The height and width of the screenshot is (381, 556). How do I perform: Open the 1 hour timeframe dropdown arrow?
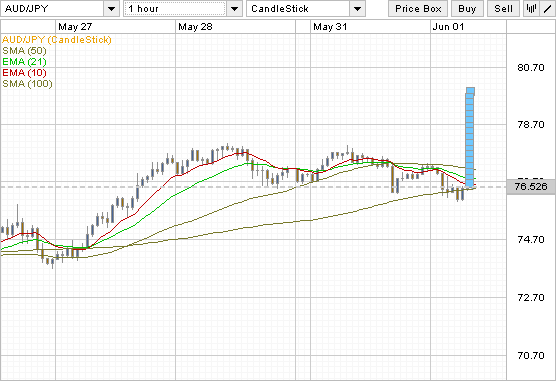pyautogui.click(x=234, y=9)
